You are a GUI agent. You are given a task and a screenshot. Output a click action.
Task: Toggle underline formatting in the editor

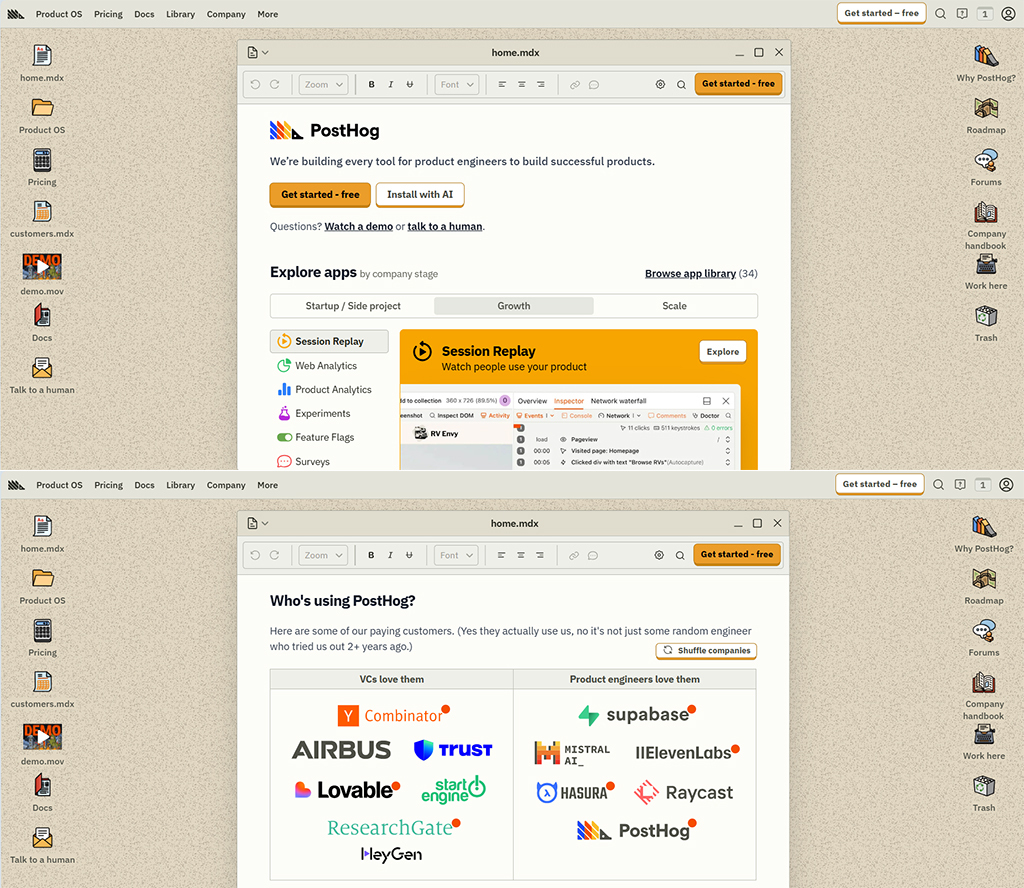[409, 84]
